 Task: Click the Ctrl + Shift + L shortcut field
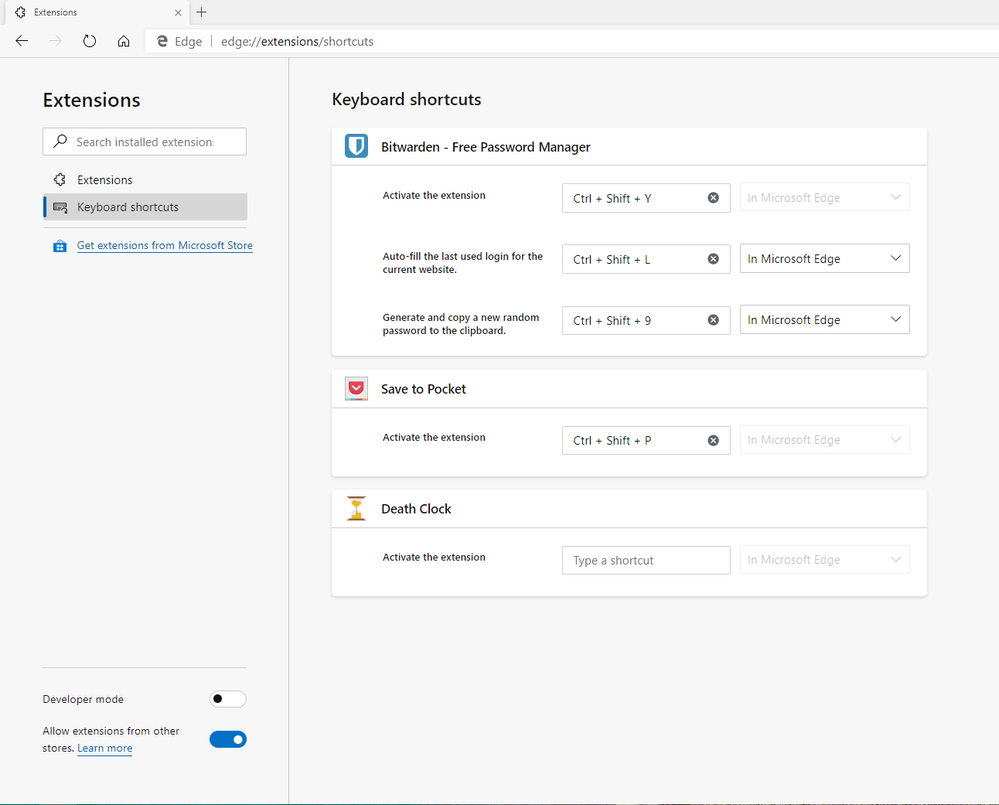pos(646,259)
